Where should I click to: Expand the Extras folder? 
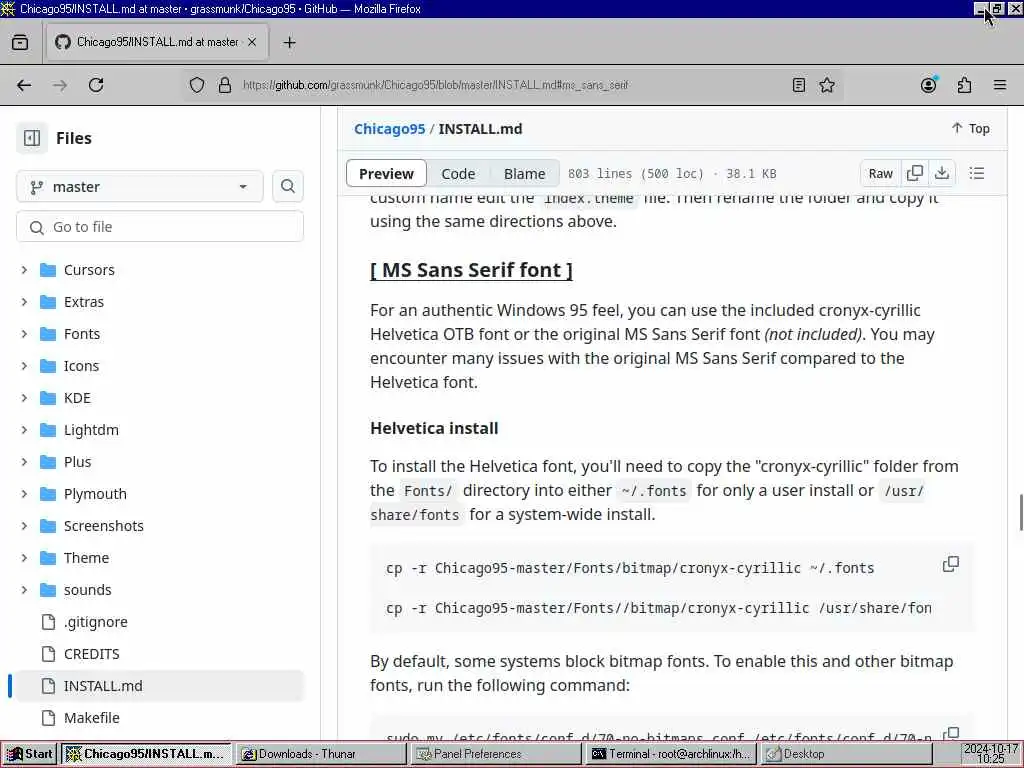[x=24, y=302]
